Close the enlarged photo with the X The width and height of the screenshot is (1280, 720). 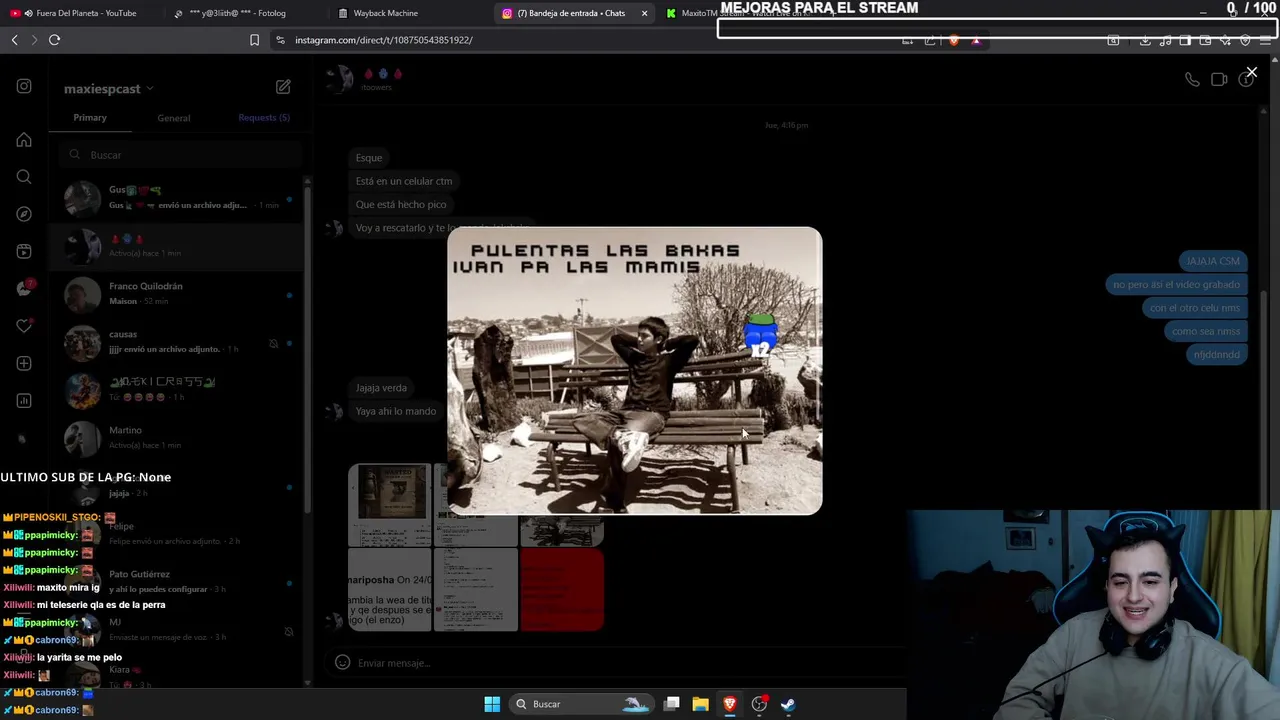(1251, 73)
